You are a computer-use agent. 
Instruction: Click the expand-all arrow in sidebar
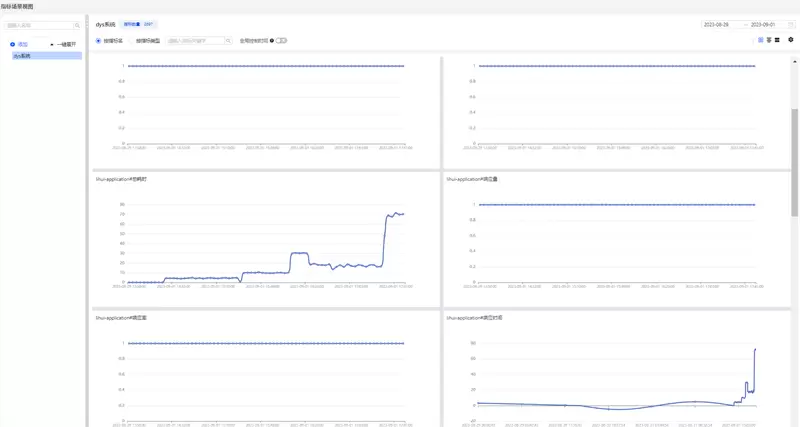pyautogui.click(x=52, y=45)
